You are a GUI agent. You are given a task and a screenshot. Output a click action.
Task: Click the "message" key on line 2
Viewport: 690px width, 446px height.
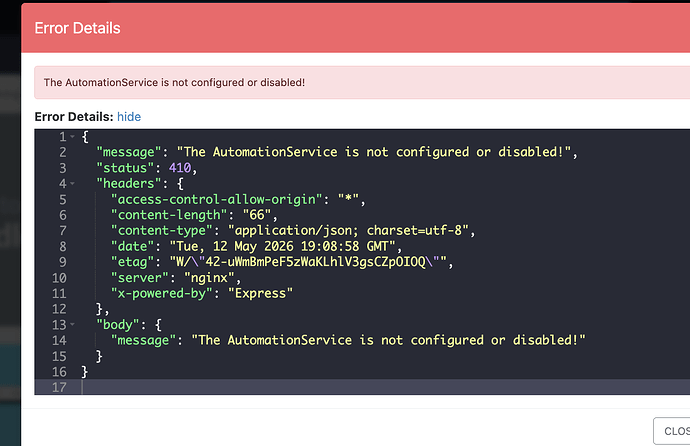[x=129, y=152]
